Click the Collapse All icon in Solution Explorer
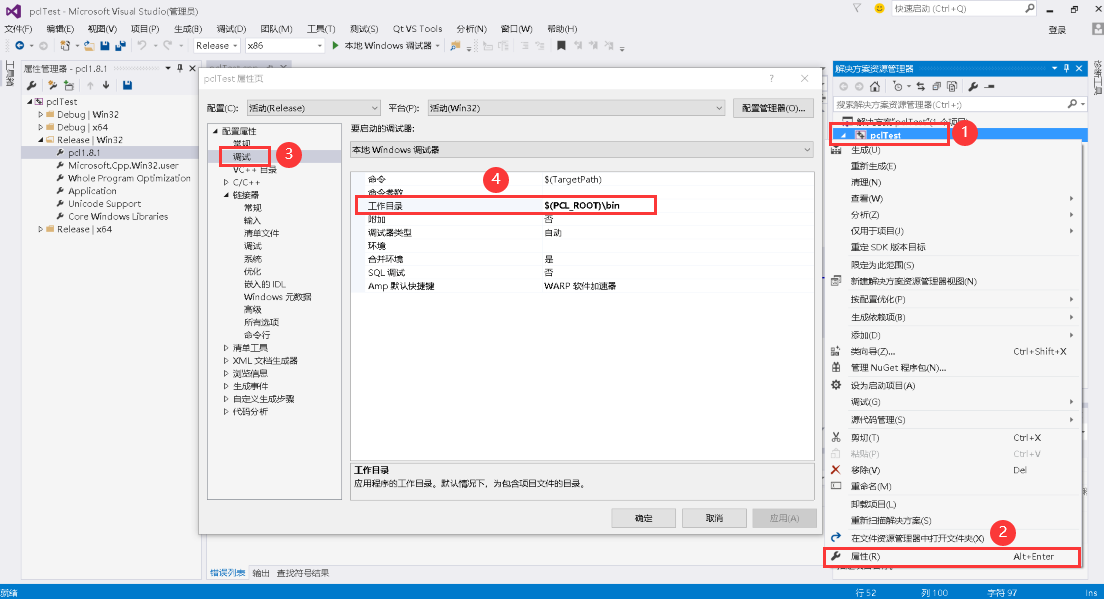The height and width of the screenshot is (600, 1105). (937, 87)
